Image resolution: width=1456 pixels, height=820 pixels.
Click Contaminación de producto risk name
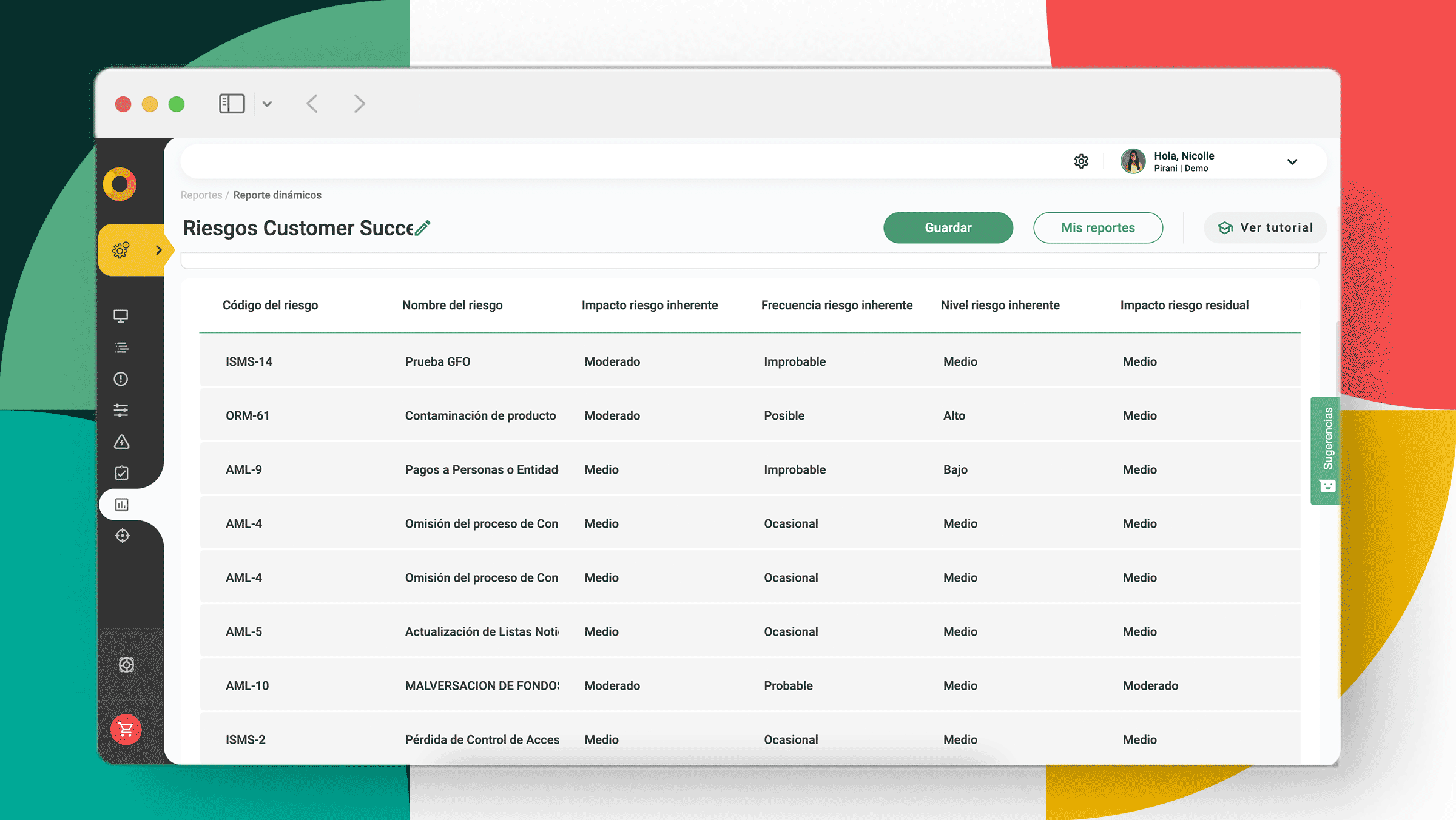click(x=480, y=415)
